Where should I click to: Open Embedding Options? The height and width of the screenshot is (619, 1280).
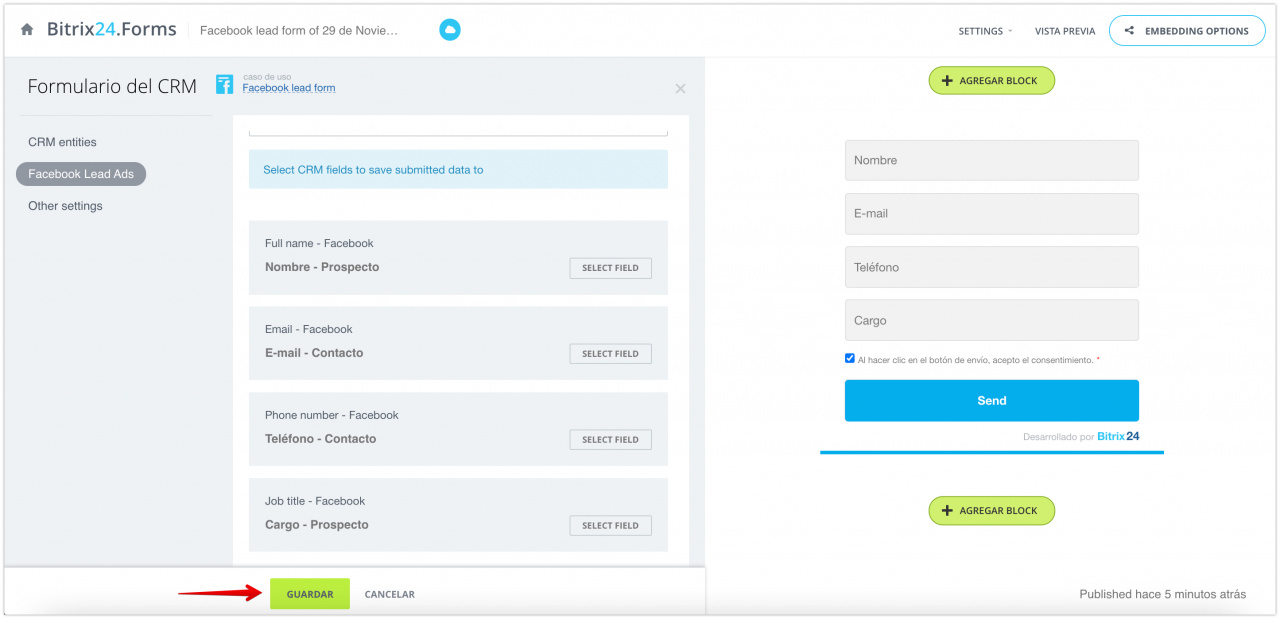pyautogui.click(x=1186, y=31)
